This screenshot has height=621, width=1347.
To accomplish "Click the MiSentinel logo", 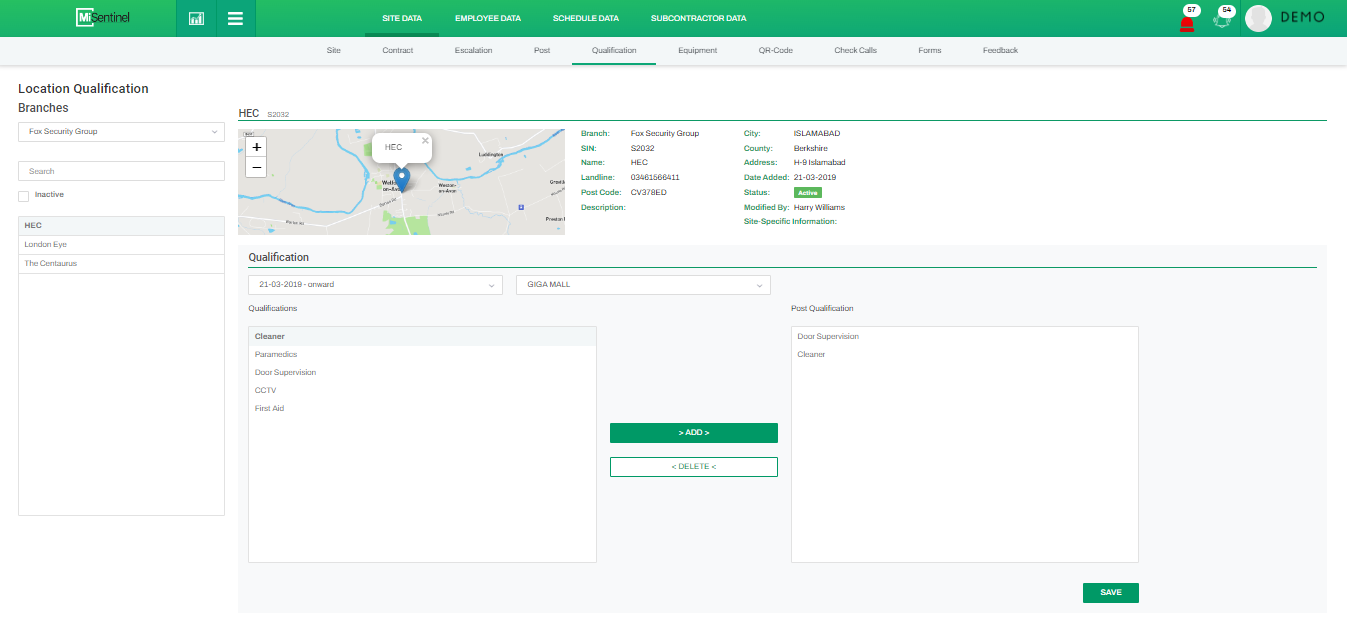I will [x=103, y=18].
